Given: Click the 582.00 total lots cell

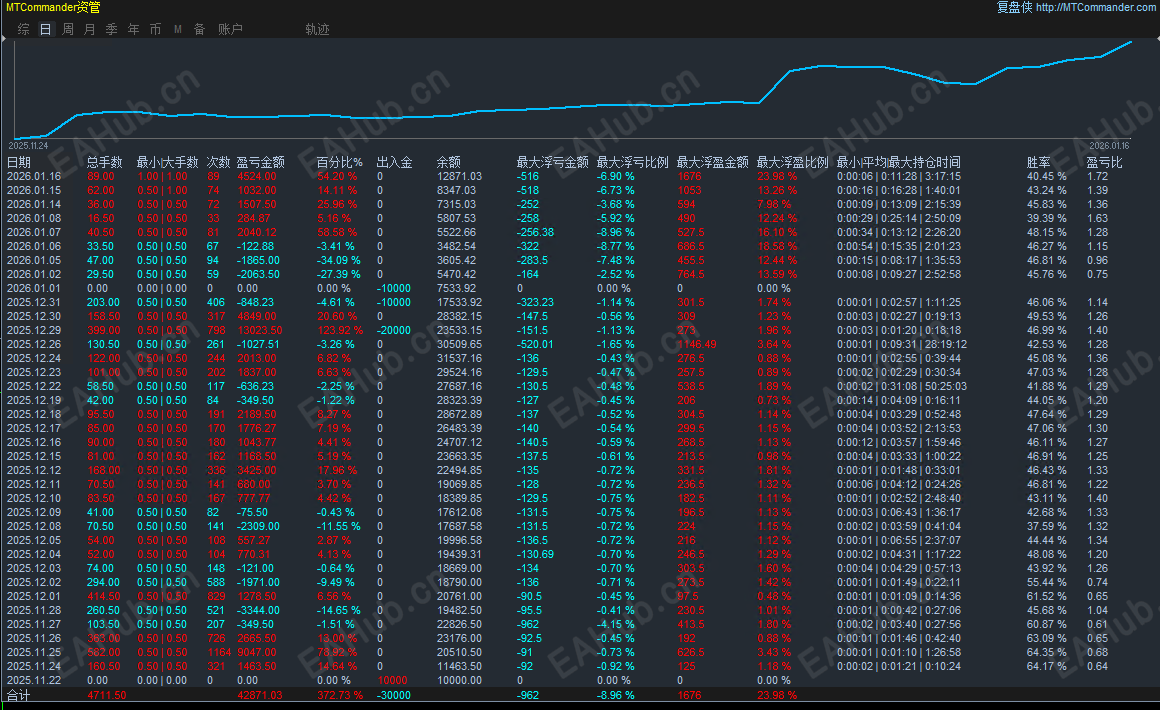Looking at the screenshot, I should pyautogui.click(x=104, y=652).
